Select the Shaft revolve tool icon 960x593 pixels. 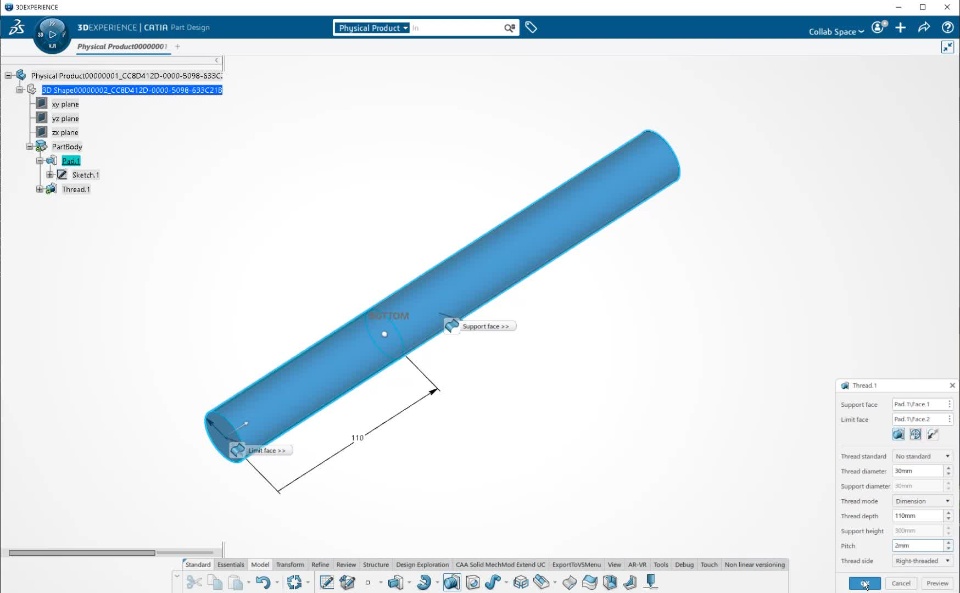tap(424, 582)
